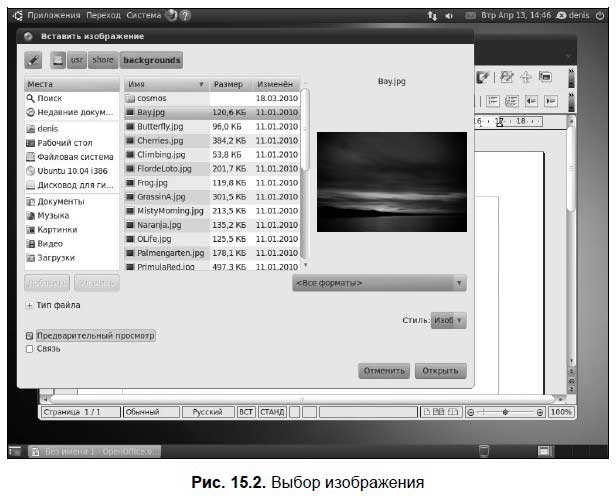The image size is (616, 496).
Task: Select Climbing.jpg in the file list
Action: tap(212, 155)
